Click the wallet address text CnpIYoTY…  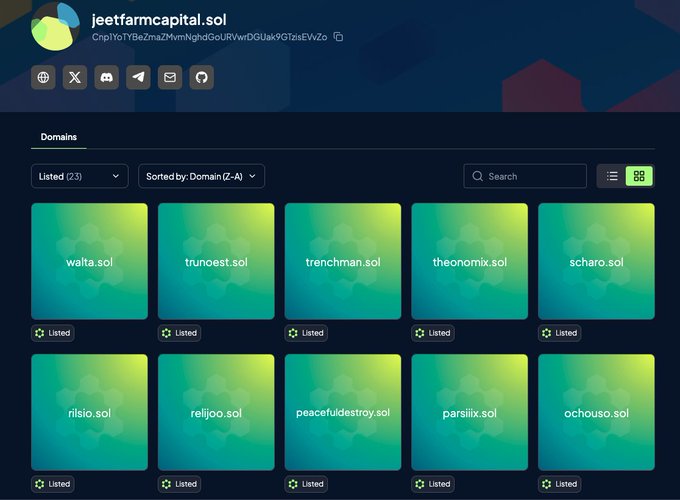(x=209, y=37)
